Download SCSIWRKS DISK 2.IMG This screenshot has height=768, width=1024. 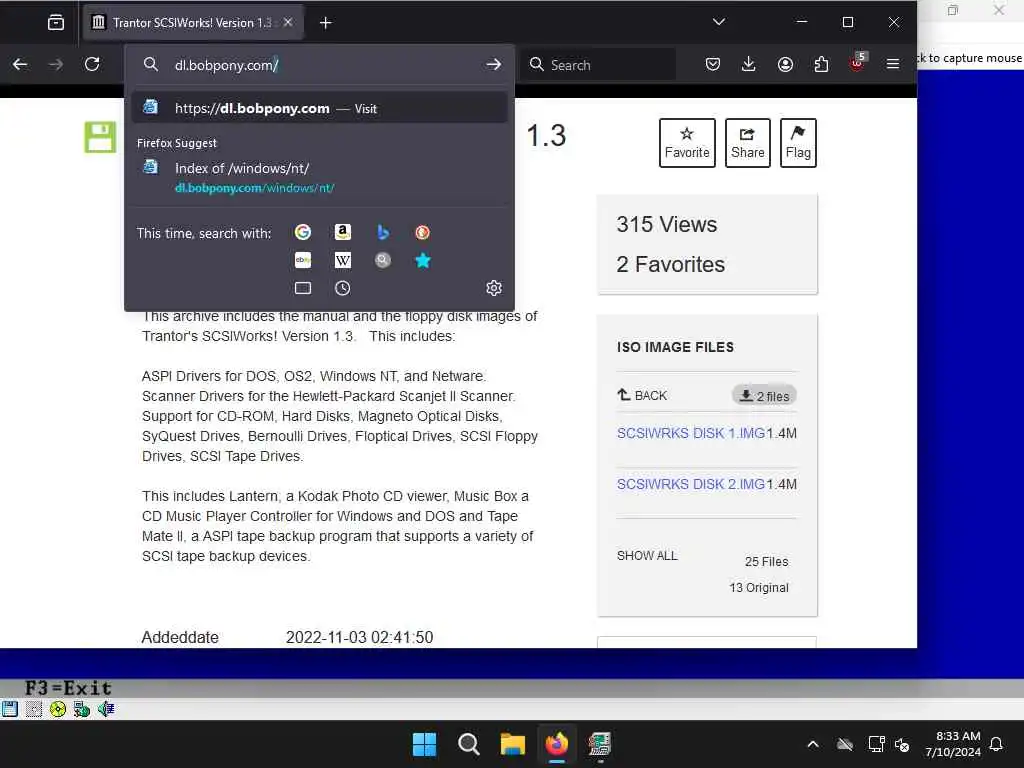tap(691, 484)
